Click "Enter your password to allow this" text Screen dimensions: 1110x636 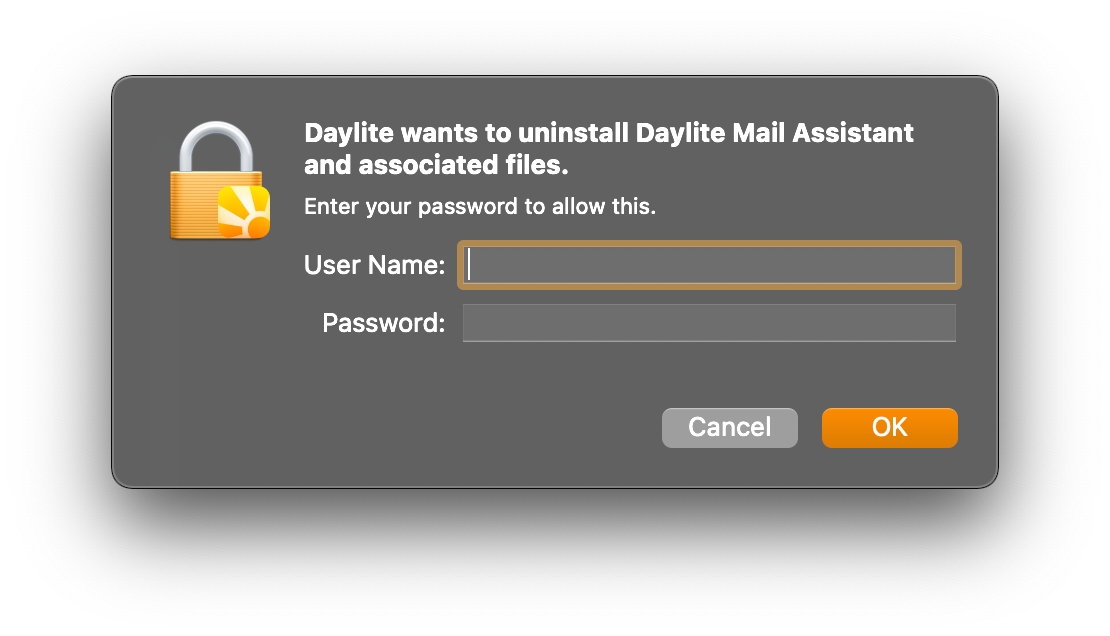tap(479, 207)
